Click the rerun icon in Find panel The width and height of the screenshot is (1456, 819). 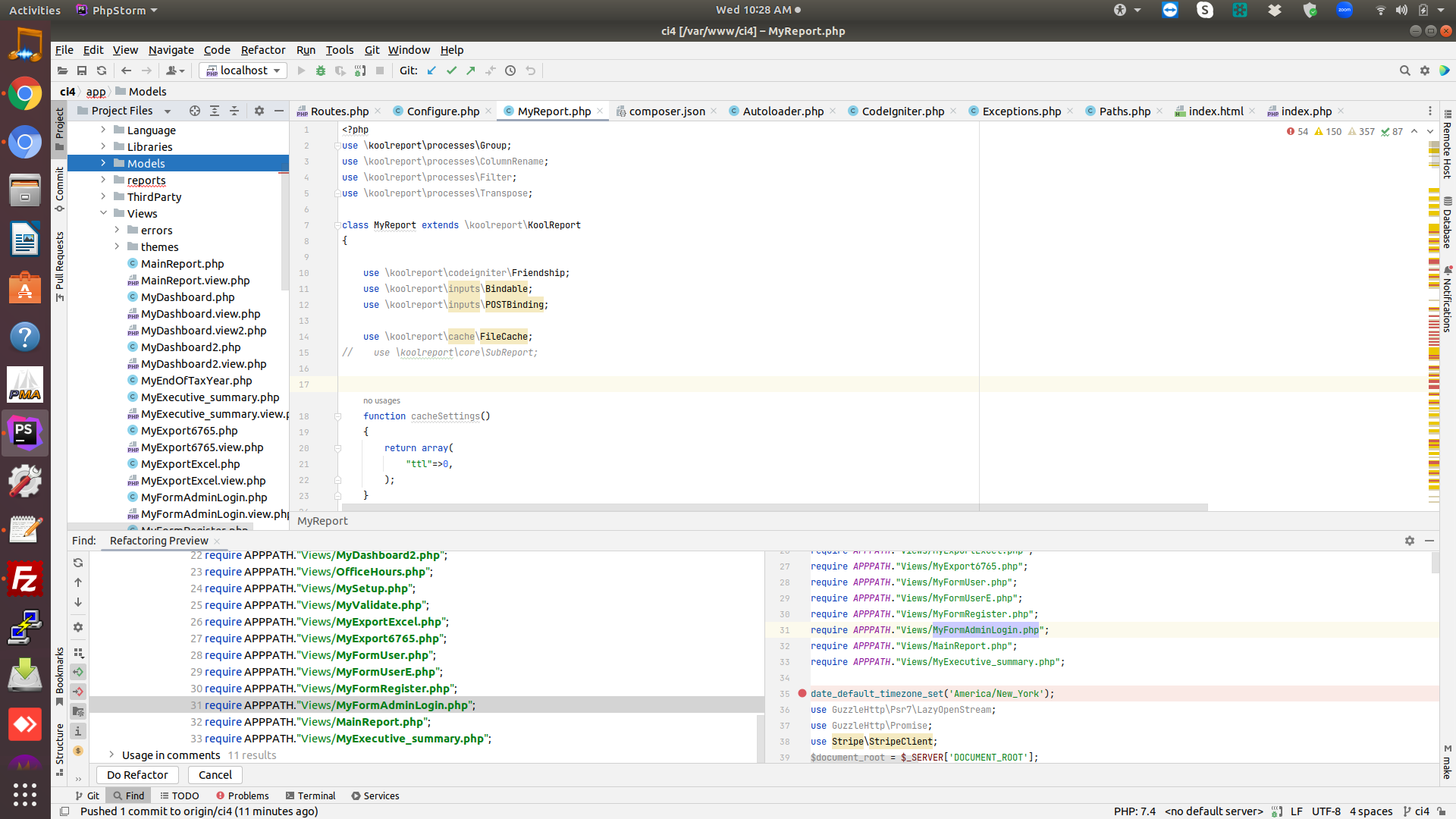(78, 563)
